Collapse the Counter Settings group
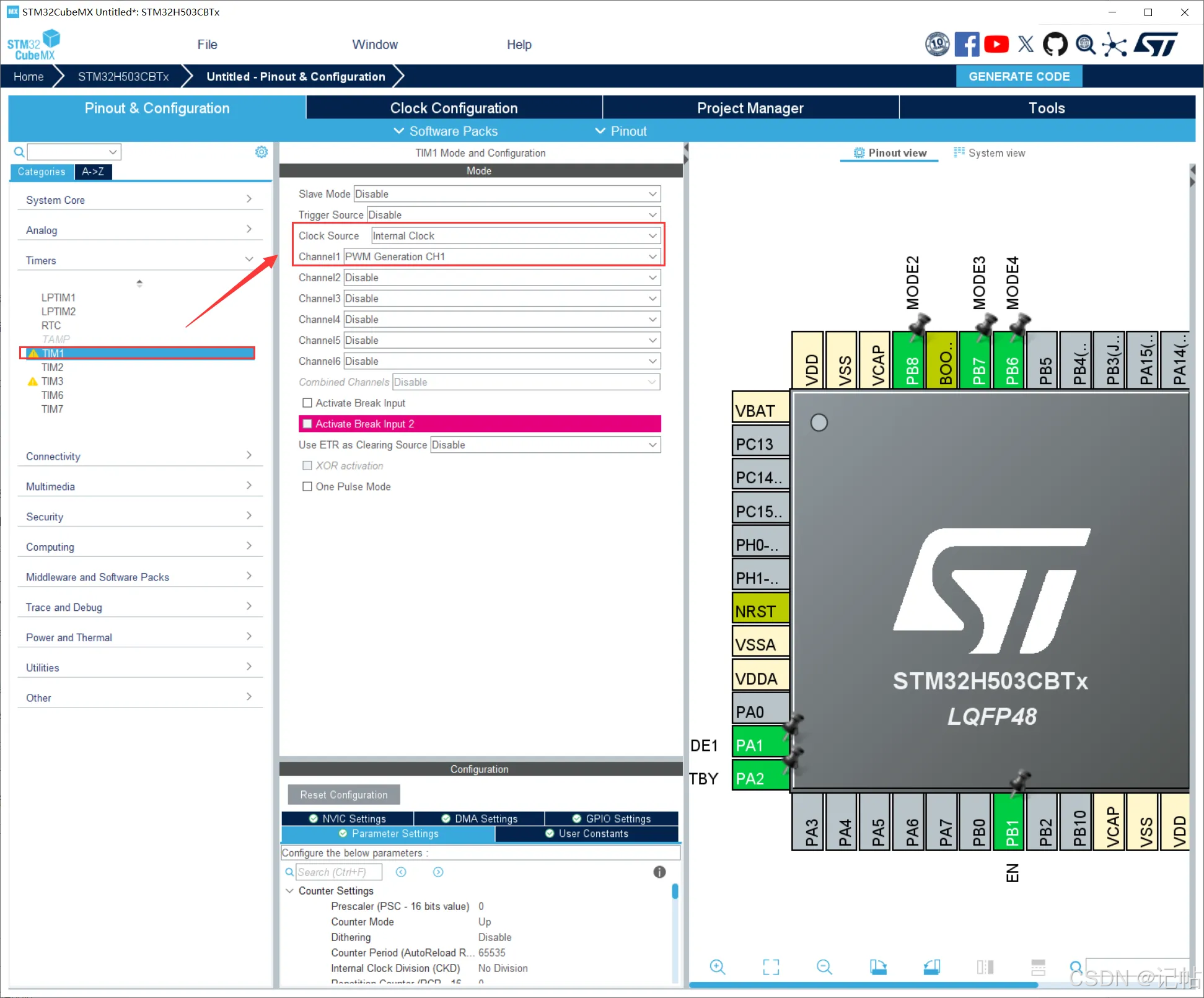This screenshot has width=1204, height=998. 289,891
